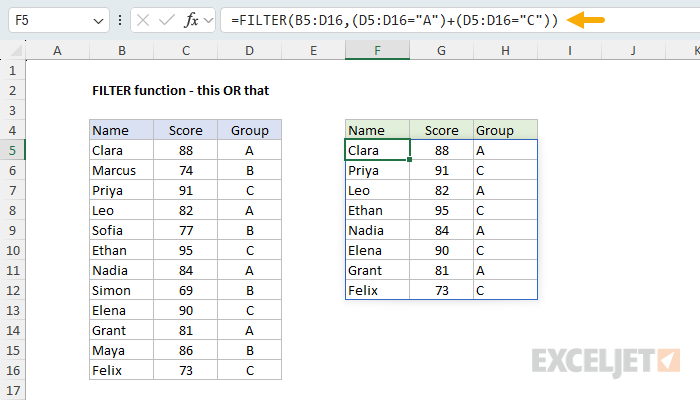Click the source table 'Name' header cell
The width and height of the screenshot is (700, 400).
[x=121, y=130]
